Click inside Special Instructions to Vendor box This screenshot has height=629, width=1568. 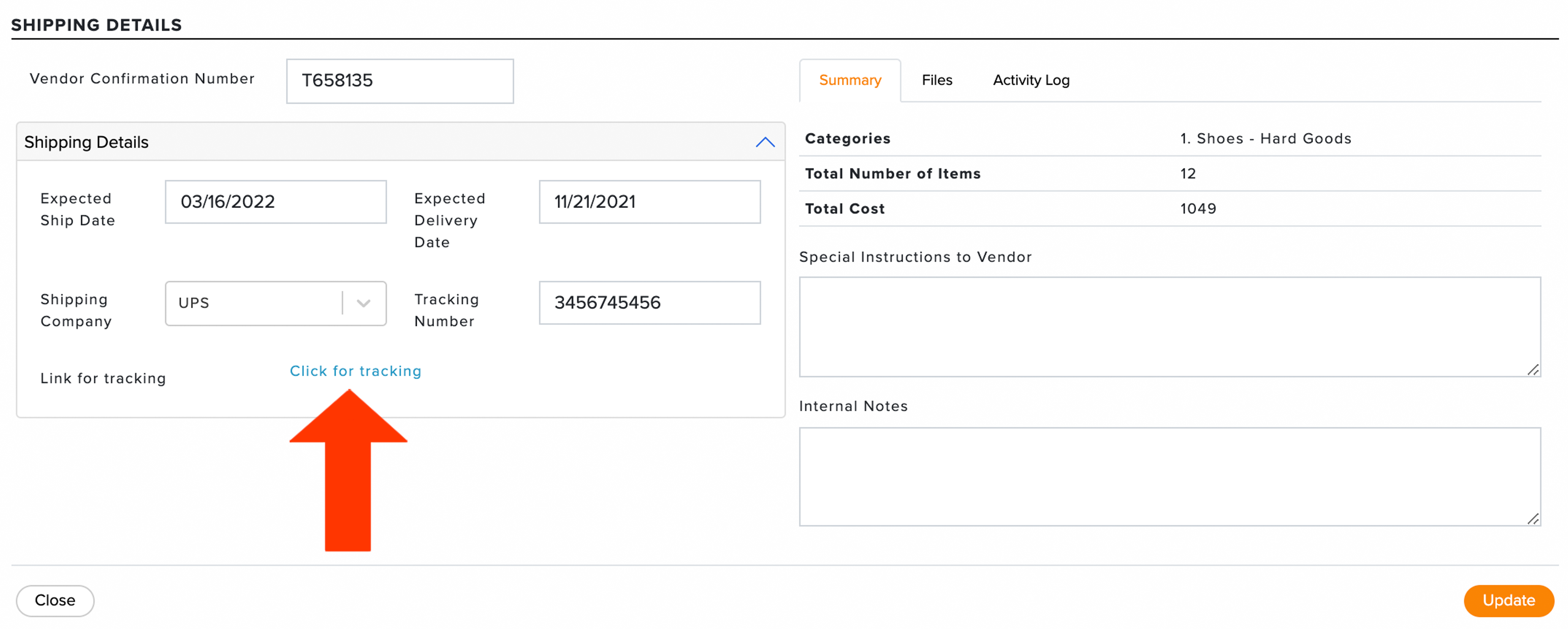coord(1169,327)
